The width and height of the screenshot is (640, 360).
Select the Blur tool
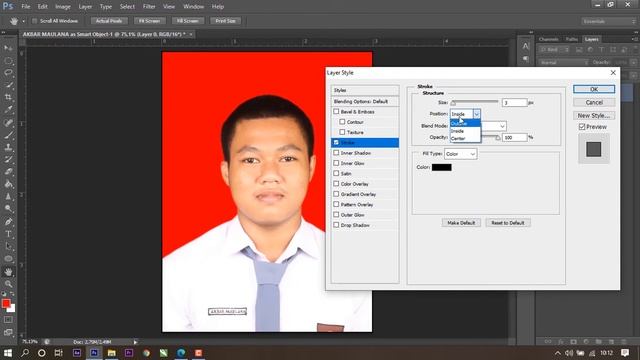(8, 196)
